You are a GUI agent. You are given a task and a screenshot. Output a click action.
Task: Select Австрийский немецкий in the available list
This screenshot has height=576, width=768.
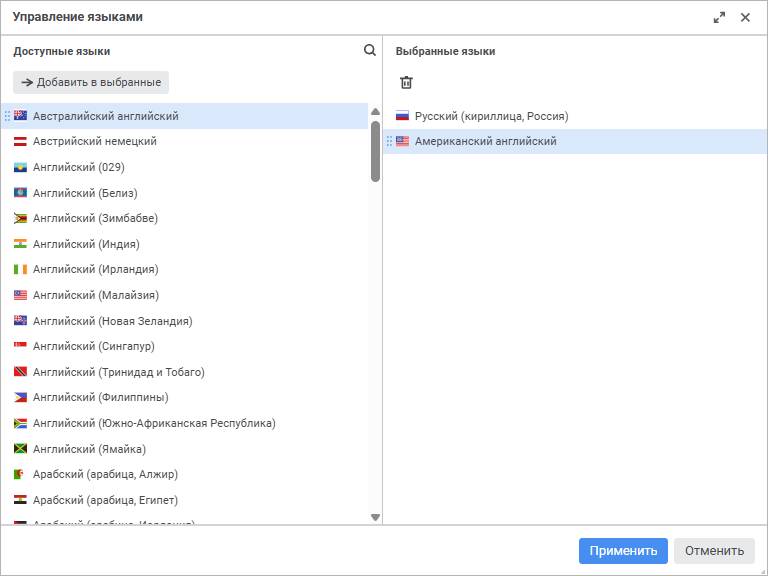pos(185,142)
